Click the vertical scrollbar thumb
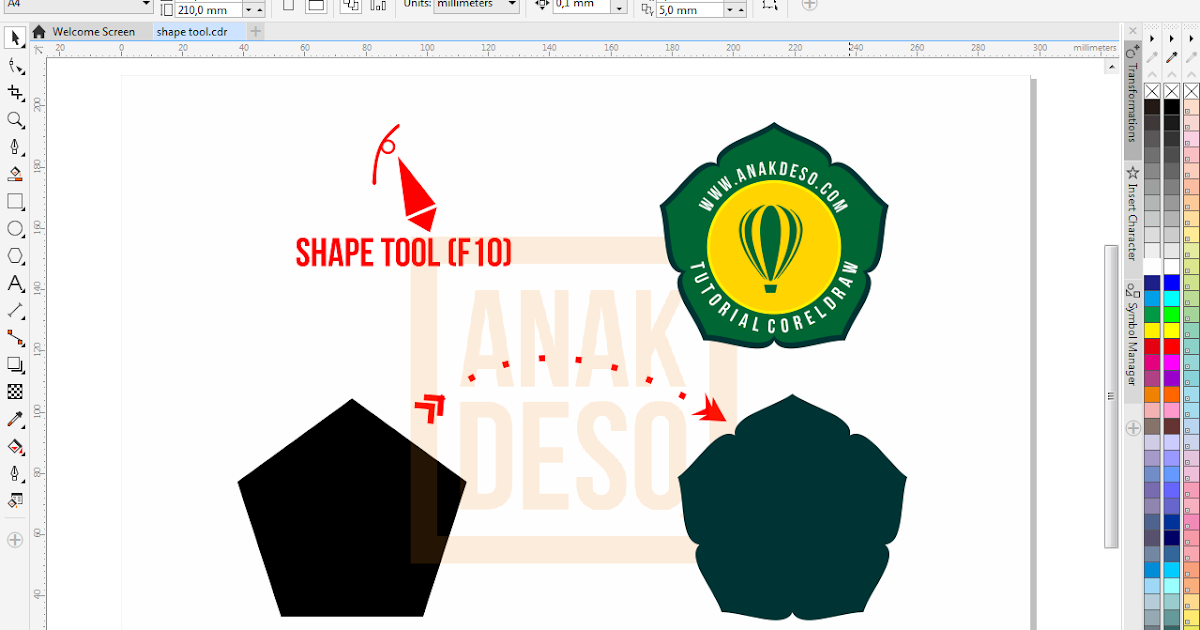The image size is (1200, 630). 1110,396
